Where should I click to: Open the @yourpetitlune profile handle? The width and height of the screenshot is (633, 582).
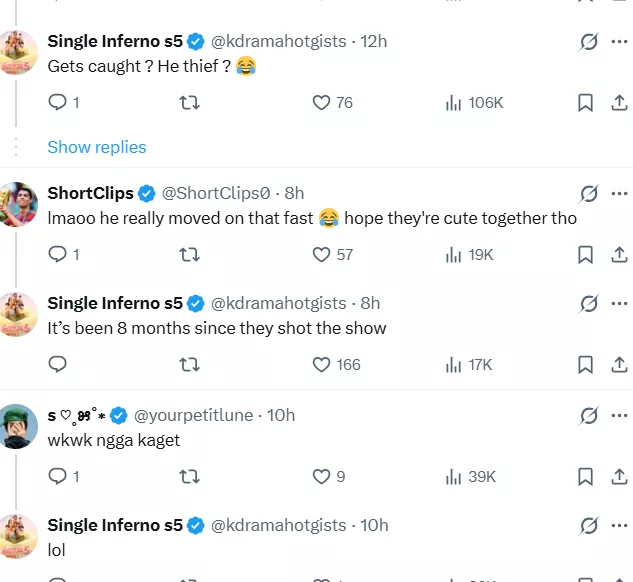click(193, 415)
